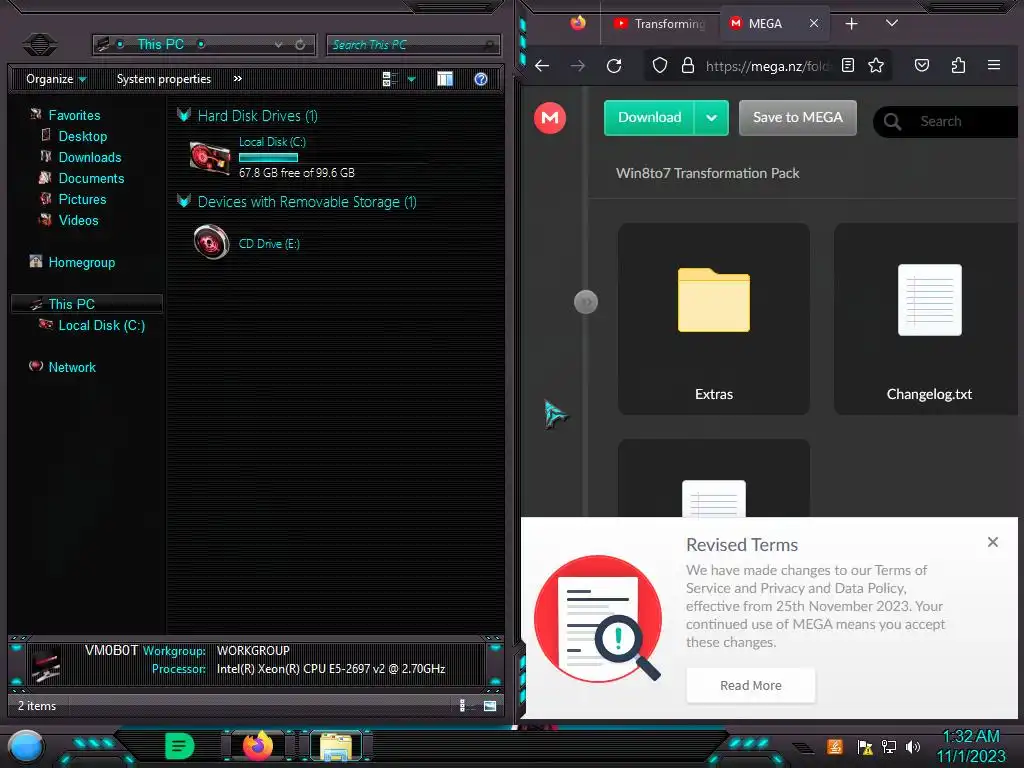The image size is (1024, 768).
Task: Click the Explorer back/forward navigation orb
Action: [40, 44]
